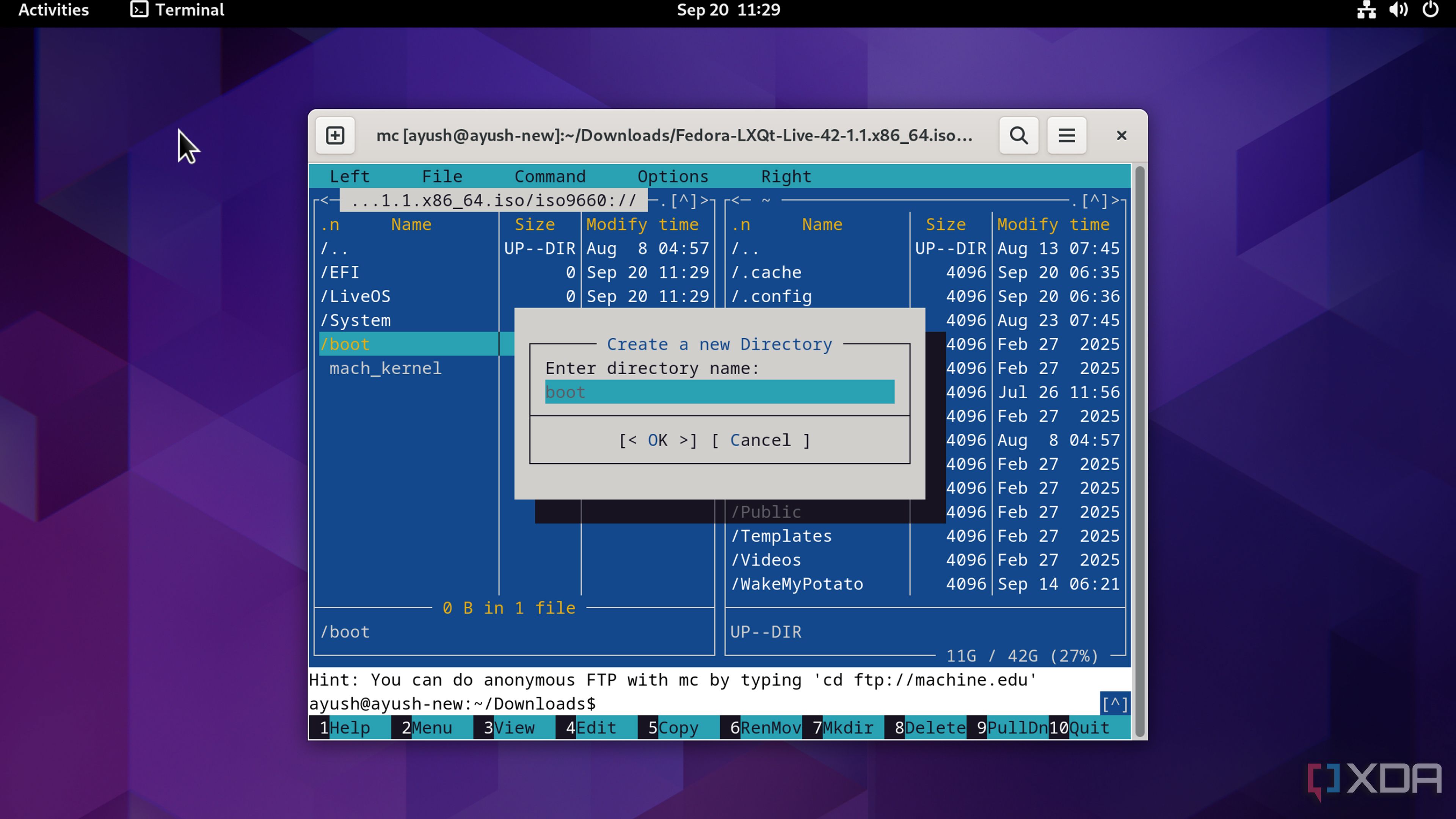Viewport: 1456px width, 819px height.
Task: Click right panel history [^] dropdown
Action: [x=1095, y=201]
